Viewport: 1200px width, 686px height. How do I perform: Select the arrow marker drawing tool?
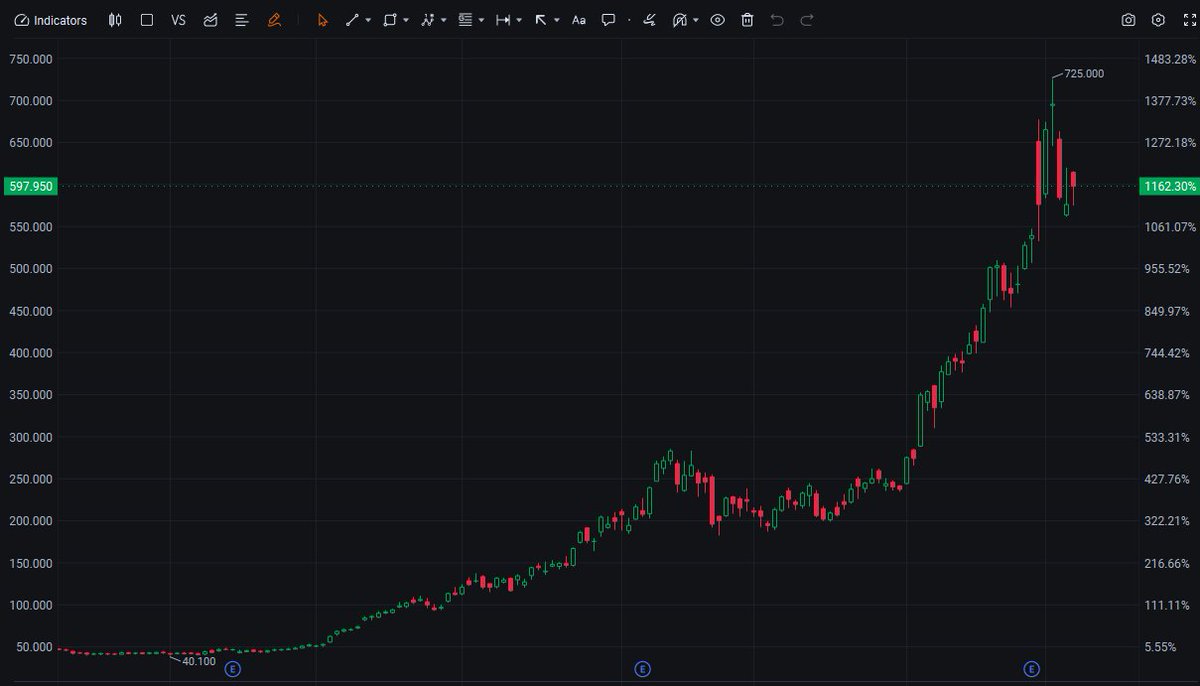541,20
